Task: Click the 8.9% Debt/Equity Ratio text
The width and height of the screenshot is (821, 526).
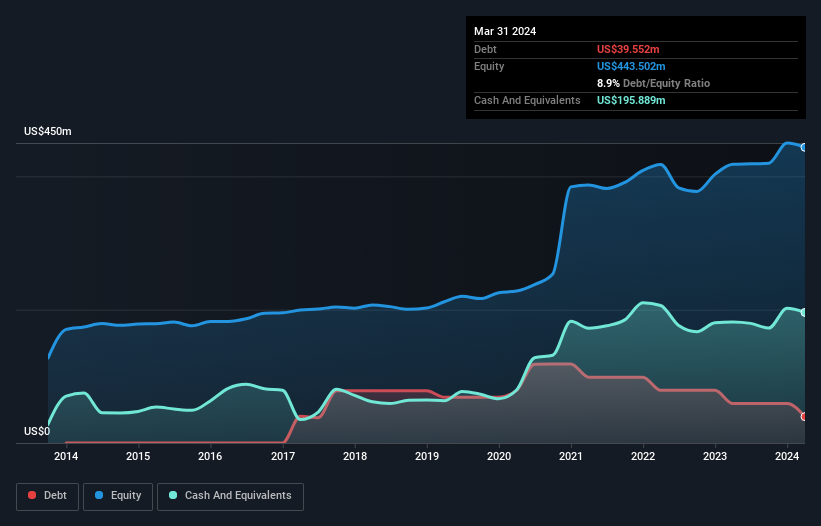Action: (x=653, y=83)
